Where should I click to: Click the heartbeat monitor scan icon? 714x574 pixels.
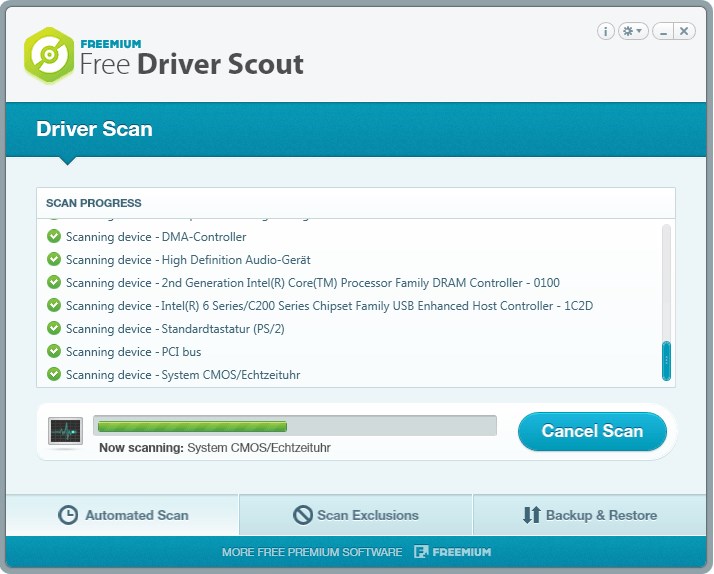pyautogui.click(x=66, y=431)
